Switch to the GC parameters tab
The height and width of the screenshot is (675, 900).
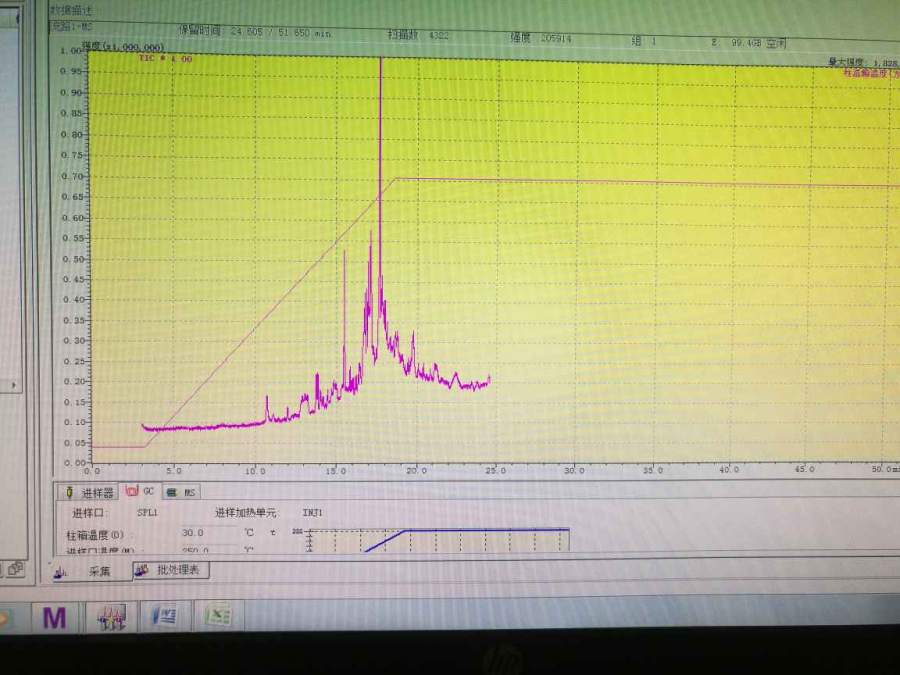[x=141, y=491]
